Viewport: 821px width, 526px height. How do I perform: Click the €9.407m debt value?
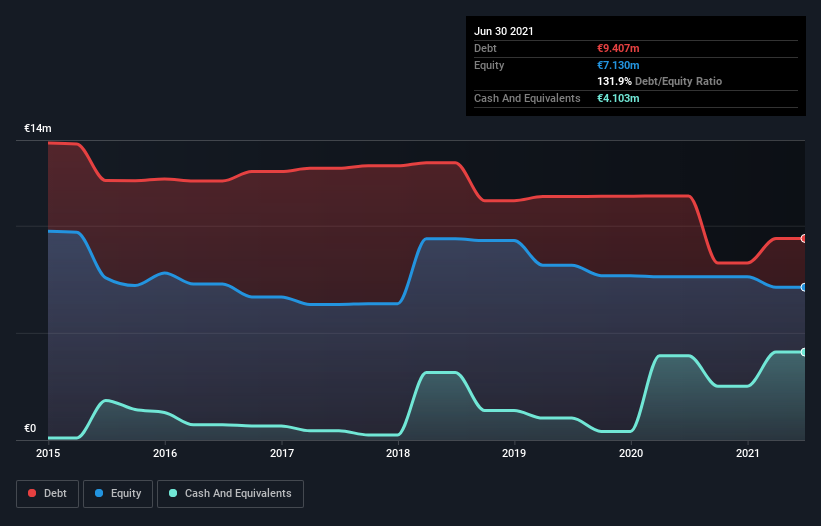tap(618, 48)
